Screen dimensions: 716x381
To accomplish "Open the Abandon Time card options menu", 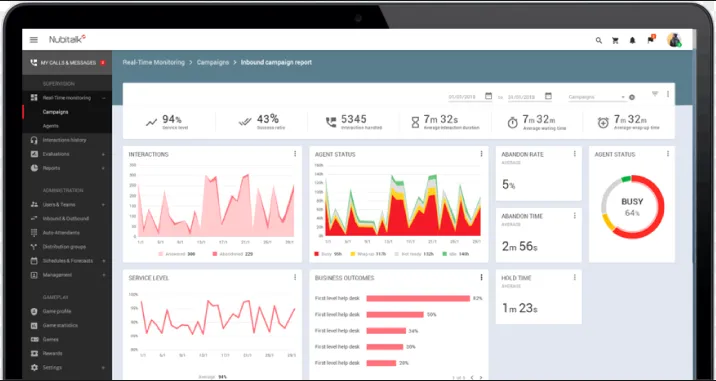I will (574, 216).
